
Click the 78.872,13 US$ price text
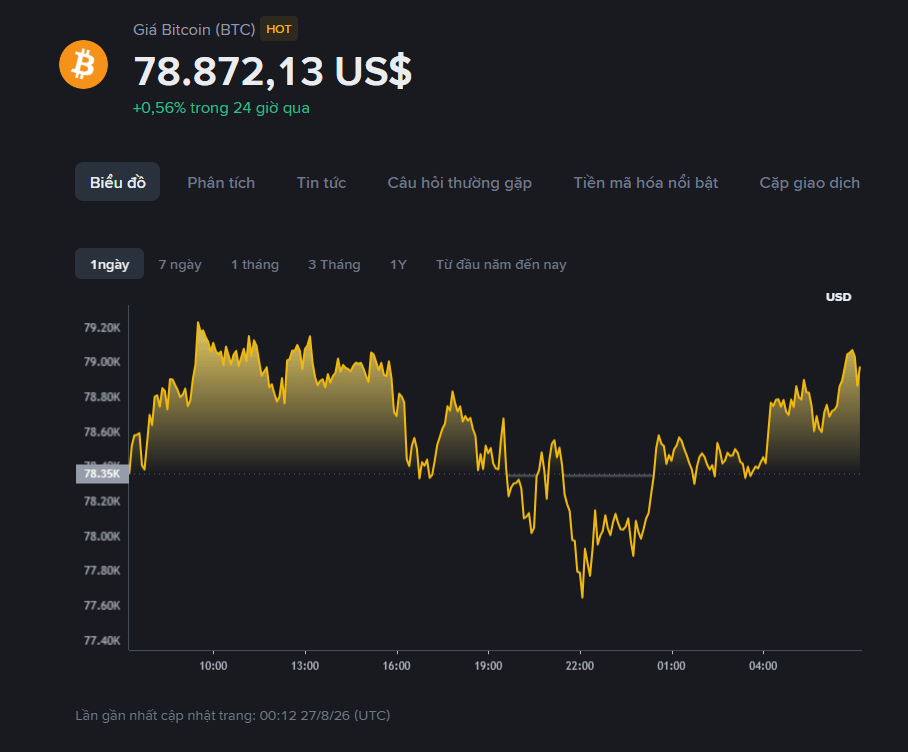(273, 72)
